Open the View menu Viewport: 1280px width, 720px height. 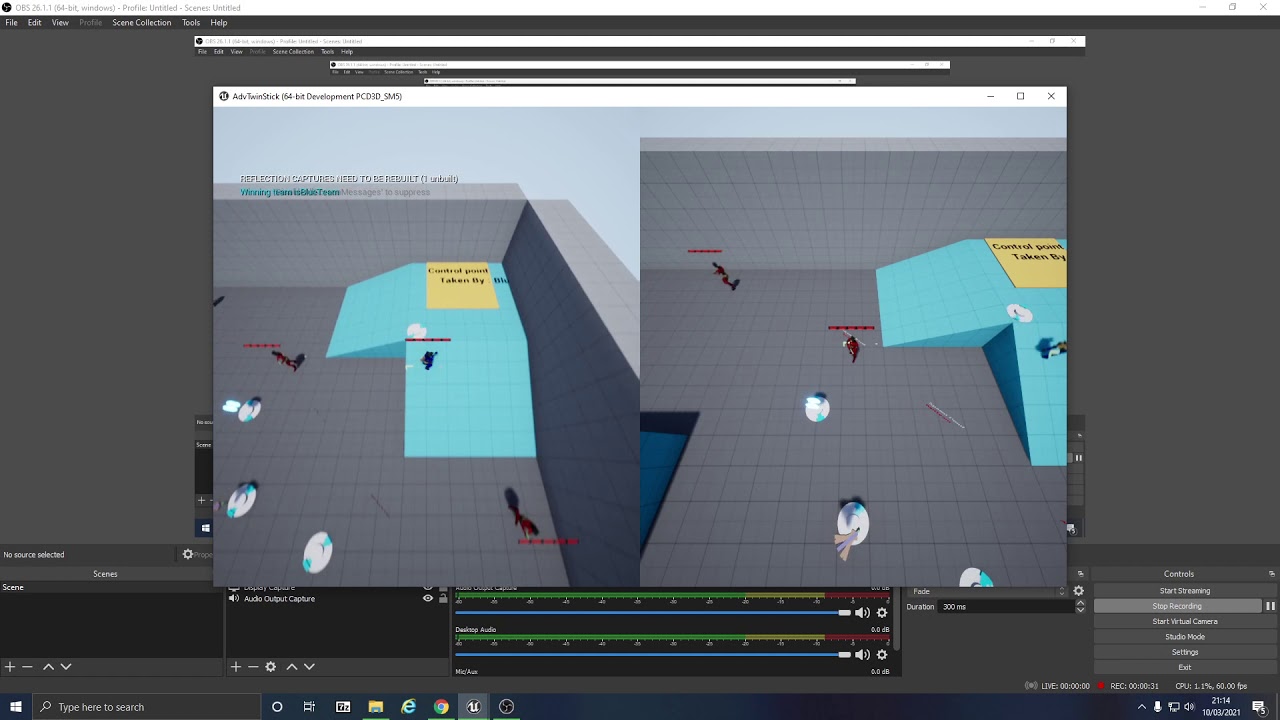60,22
